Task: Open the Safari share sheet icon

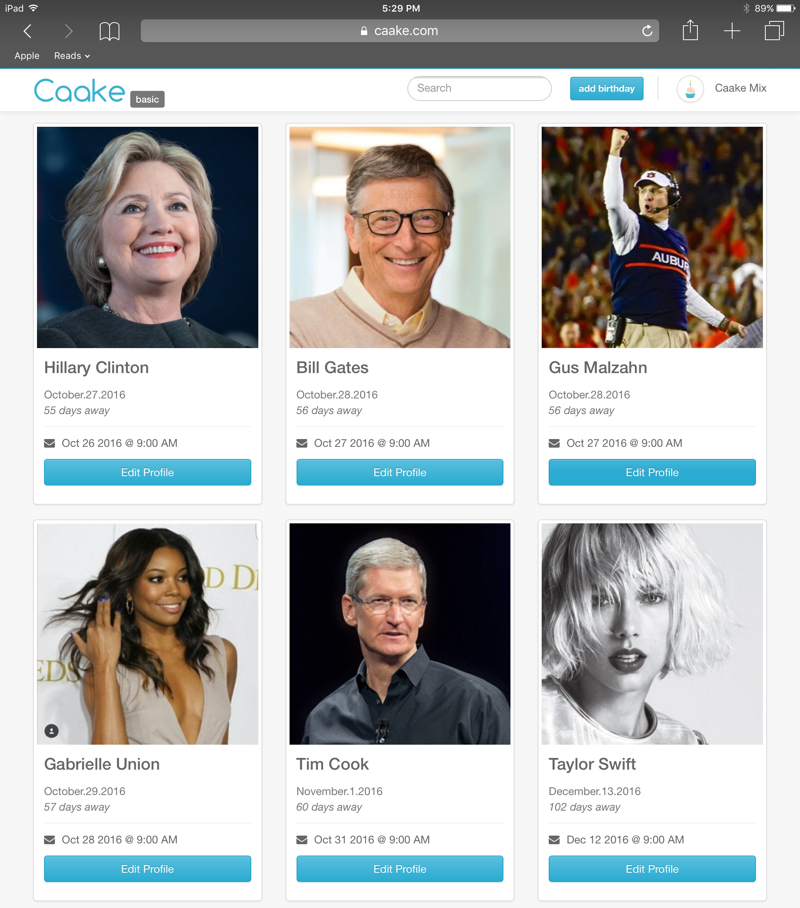Action: click(690, 30)
